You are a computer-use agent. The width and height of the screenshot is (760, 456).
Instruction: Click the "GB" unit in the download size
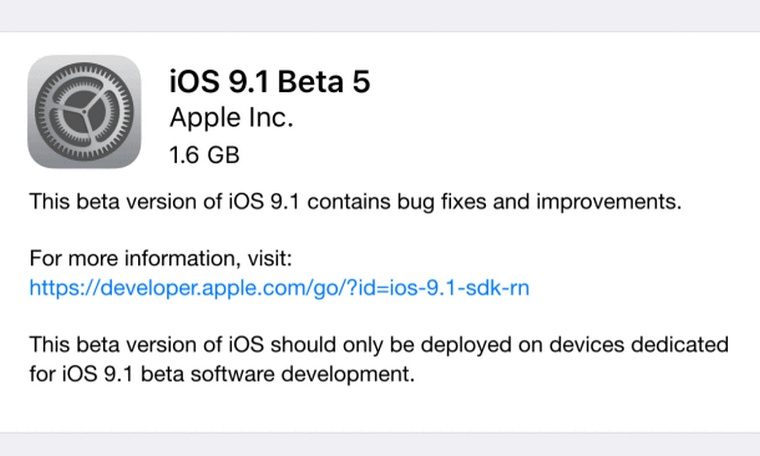(x=225, y=154)
